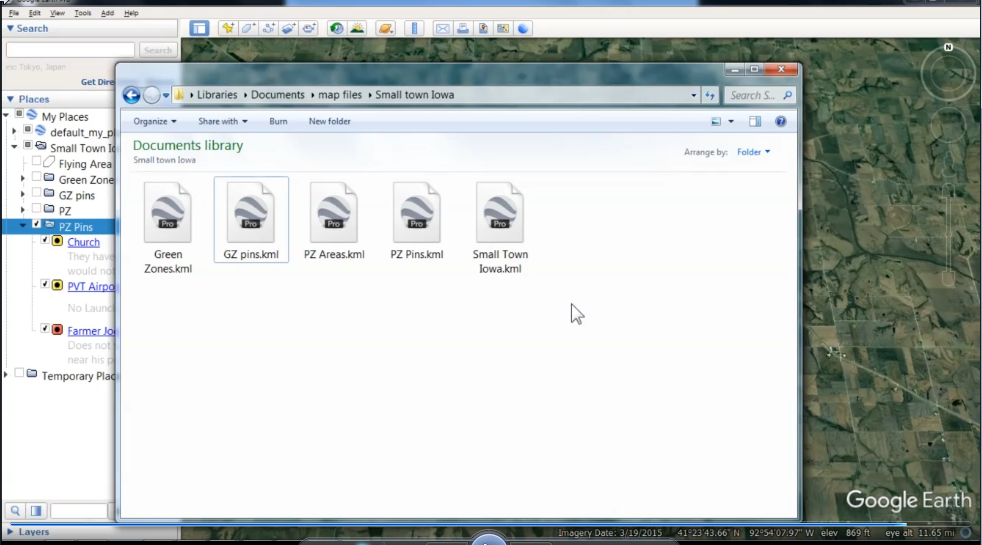Viewport: 982px width, 545px height.
Task: Click the PVT Airport placemark link
Action: [x=91, y=286]
